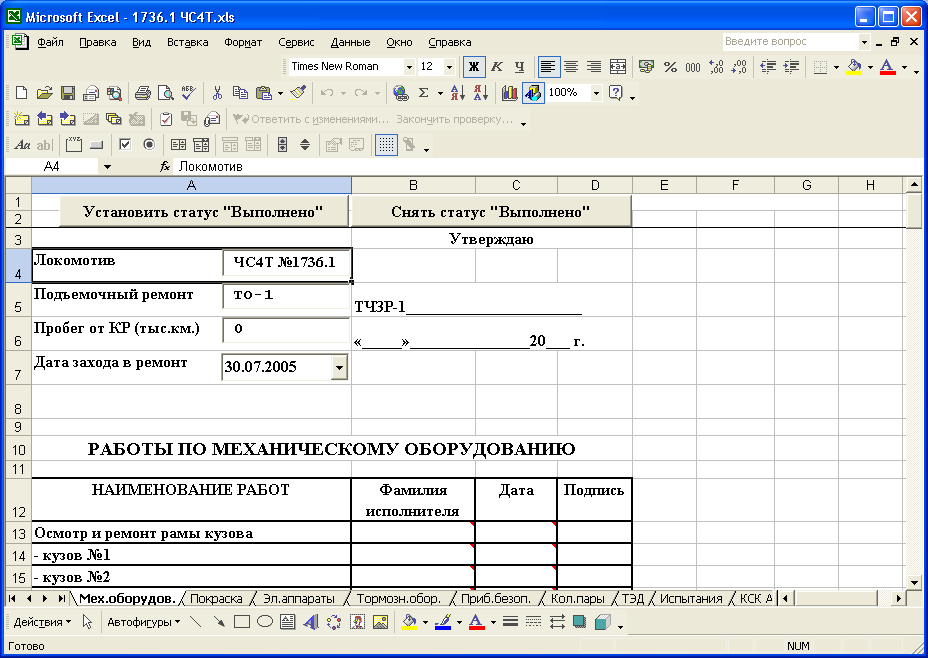
Task: Open the Данные menu
Action: click(350, 42)
